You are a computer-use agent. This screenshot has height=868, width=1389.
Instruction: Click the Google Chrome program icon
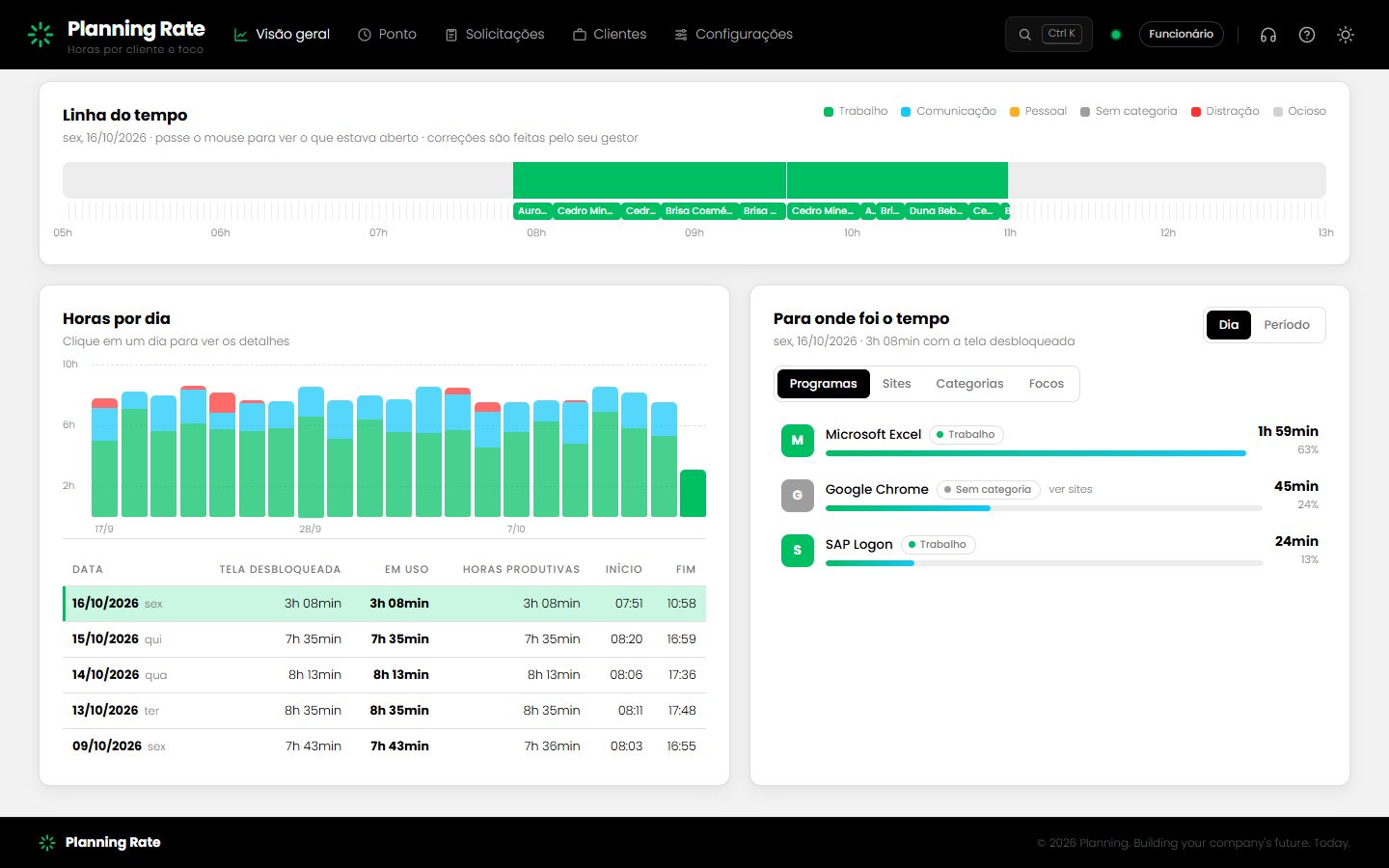[797, 496]
